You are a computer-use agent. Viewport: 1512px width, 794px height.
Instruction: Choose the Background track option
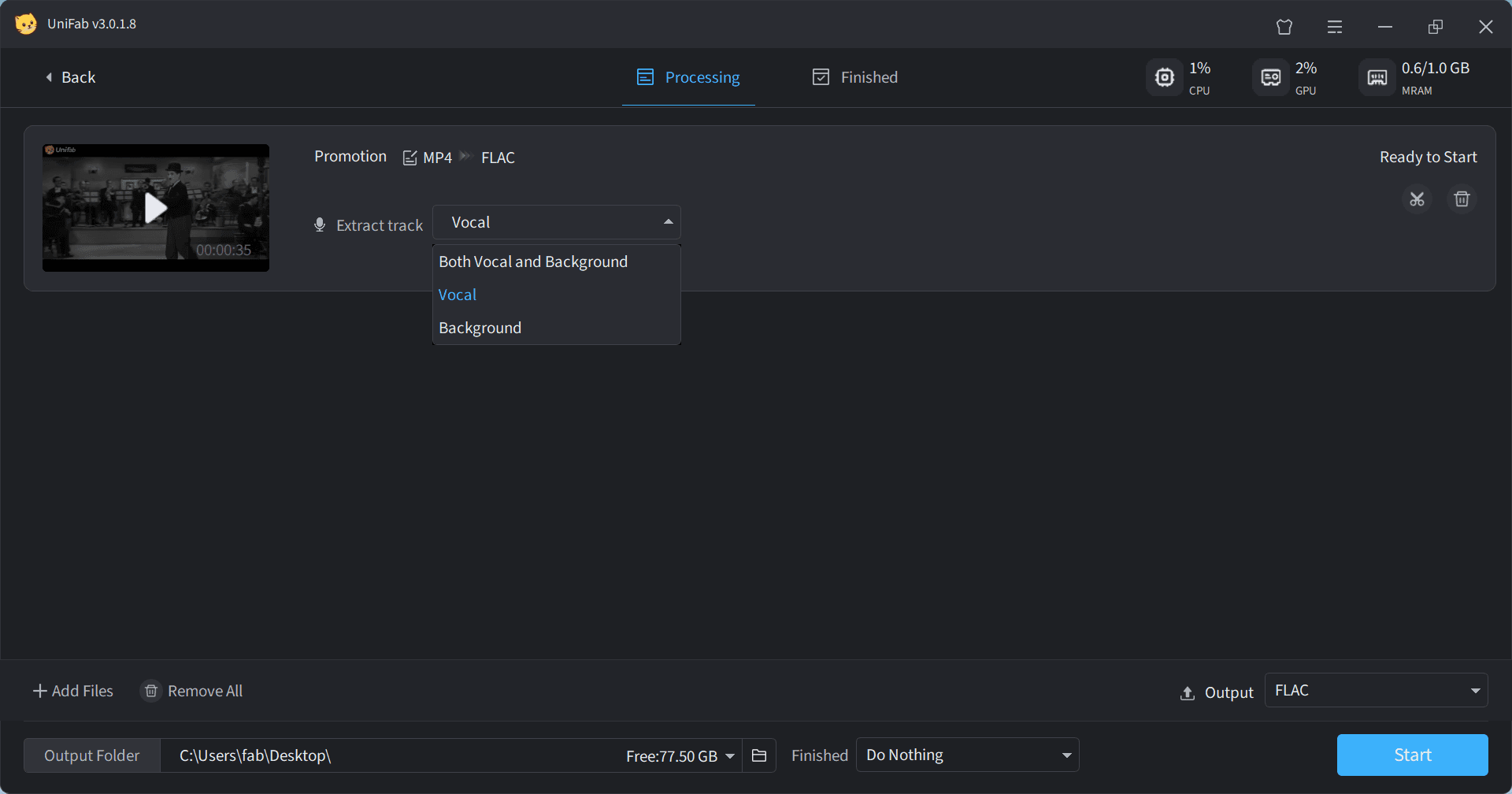[556, 328]
